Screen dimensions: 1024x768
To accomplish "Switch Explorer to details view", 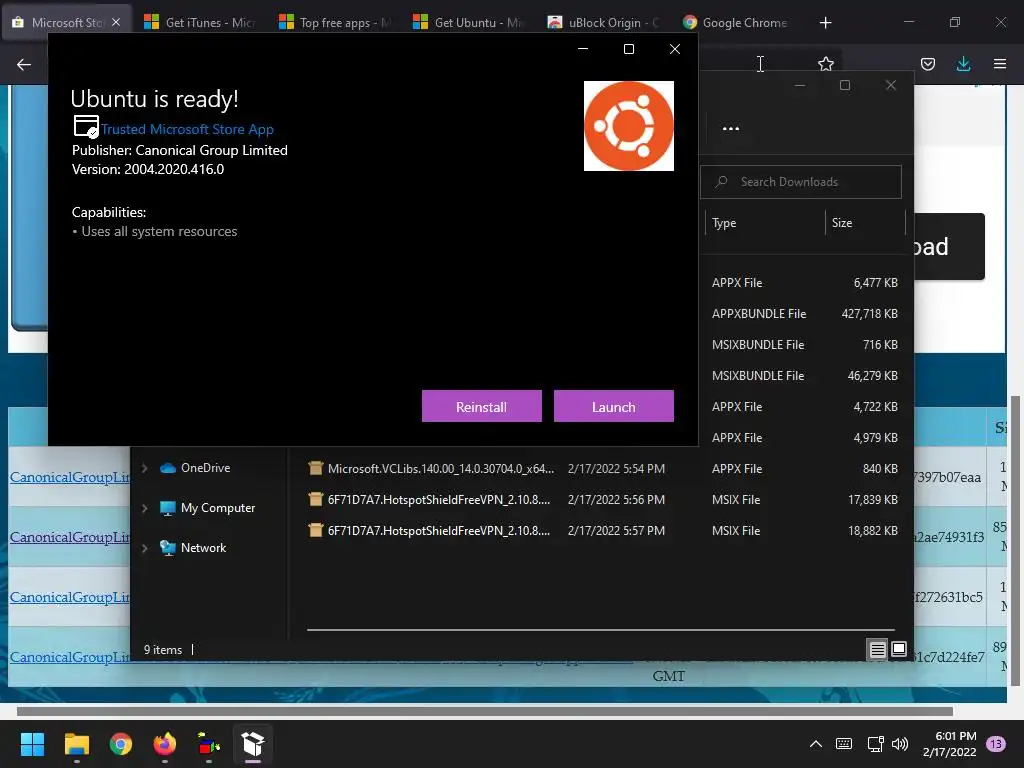I will [877, 649].
